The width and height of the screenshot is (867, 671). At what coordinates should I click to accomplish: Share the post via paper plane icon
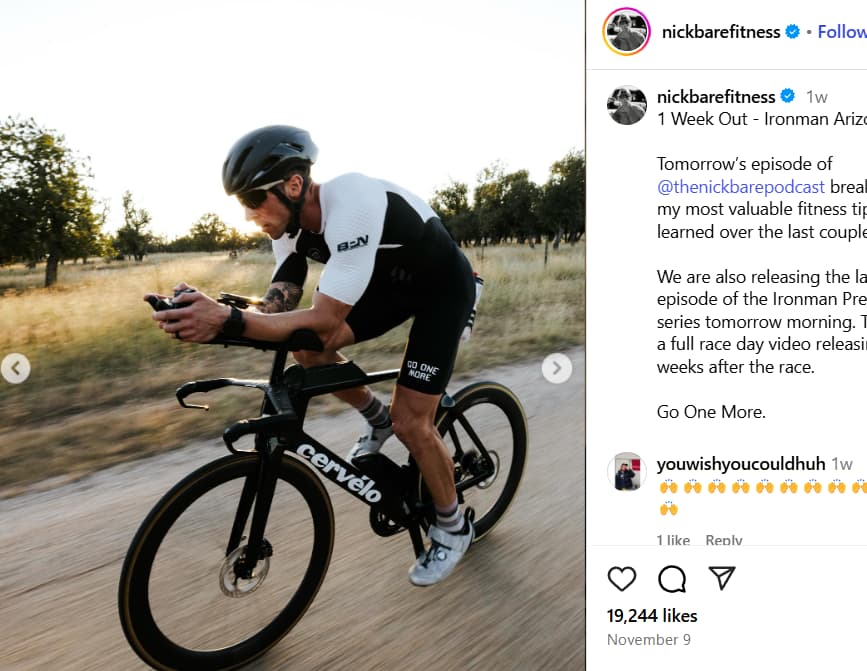click(722, 578)
